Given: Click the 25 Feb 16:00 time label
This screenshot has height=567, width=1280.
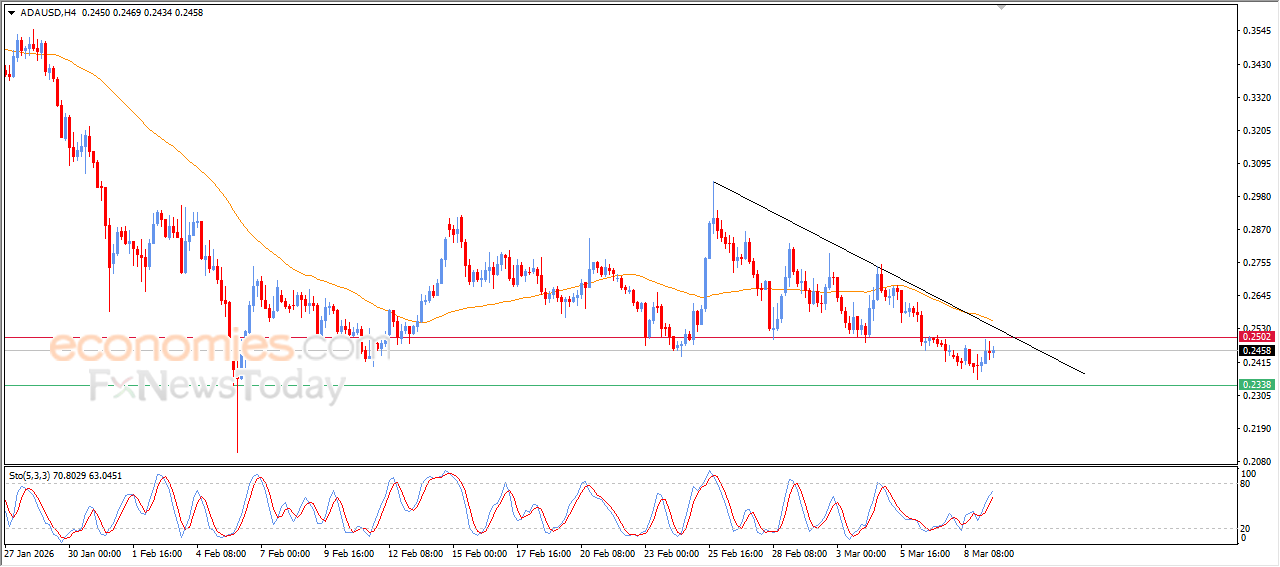Looking at the screenshot, I should (x=735, y=553).
